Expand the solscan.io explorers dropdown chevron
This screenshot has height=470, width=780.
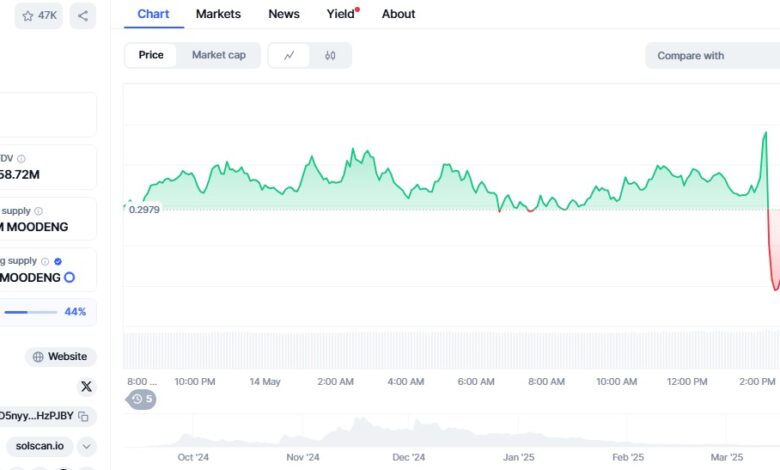click(x=86, y=446)
